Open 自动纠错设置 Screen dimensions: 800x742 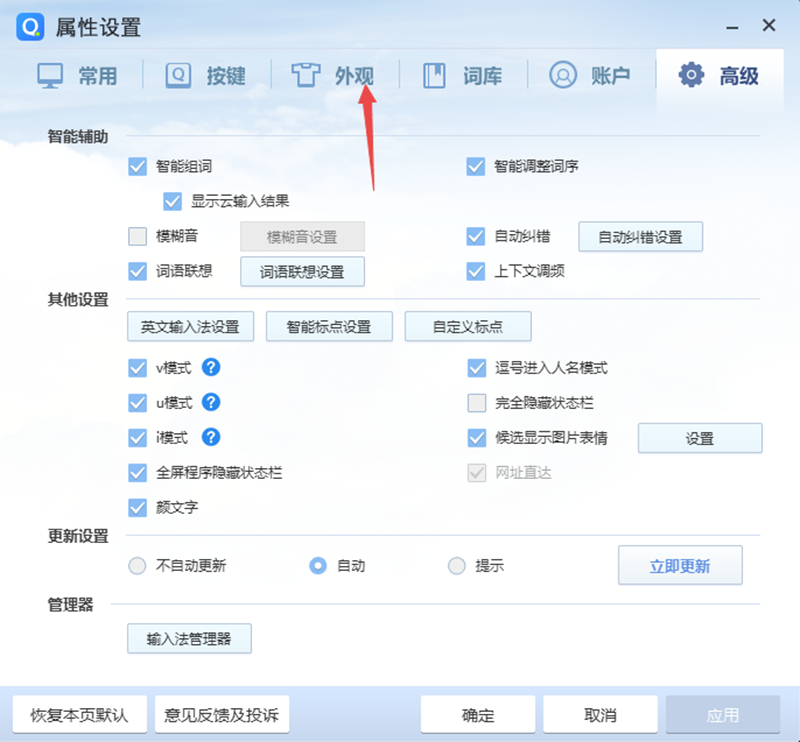tap(641, 236)
